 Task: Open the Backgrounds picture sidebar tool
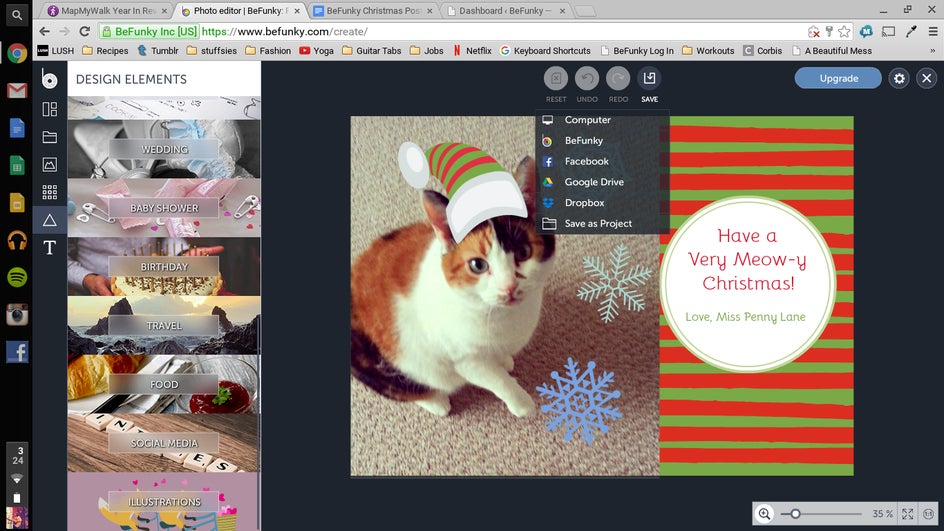(49, 164)
